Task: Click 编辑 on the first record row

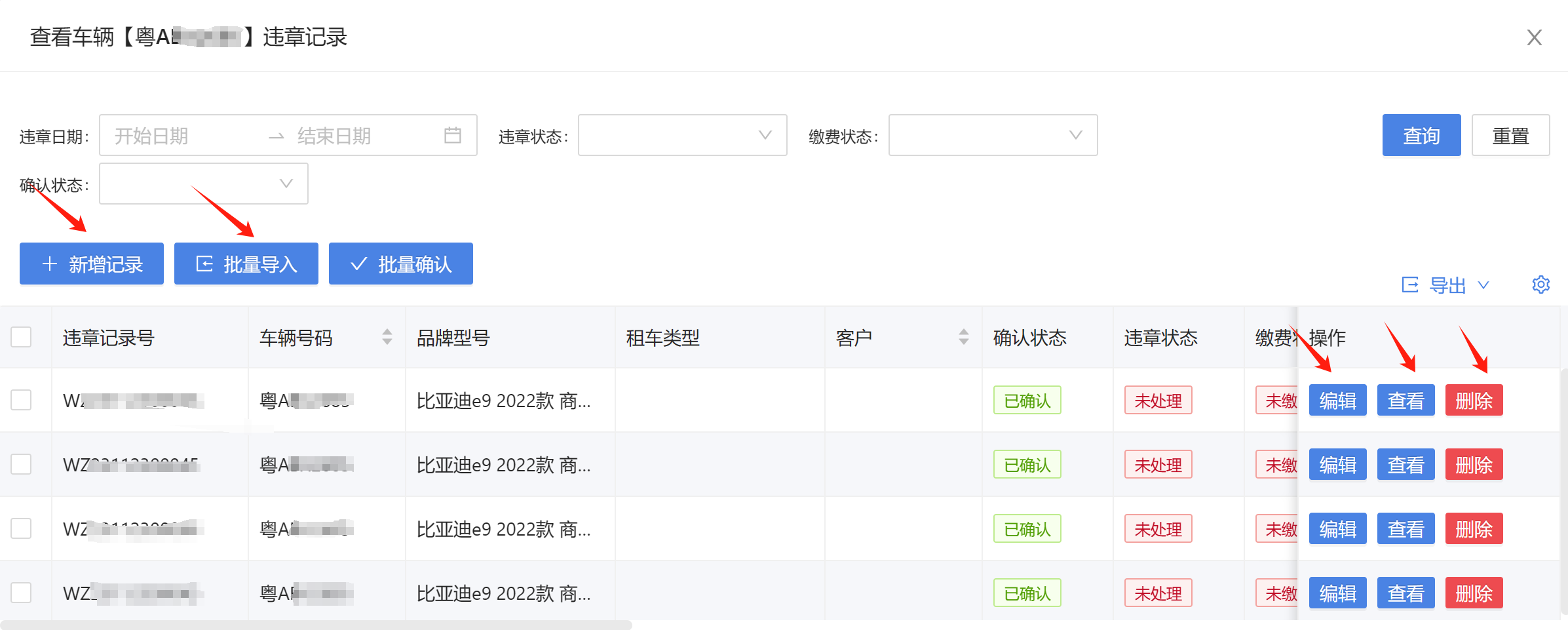Action: (1337, 400)
